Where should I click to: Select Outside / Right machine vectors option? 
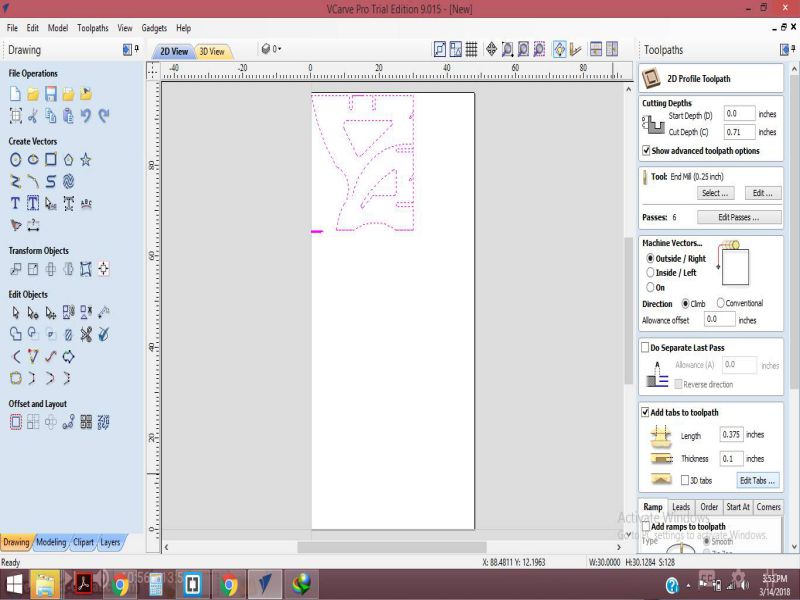[651, 258]
